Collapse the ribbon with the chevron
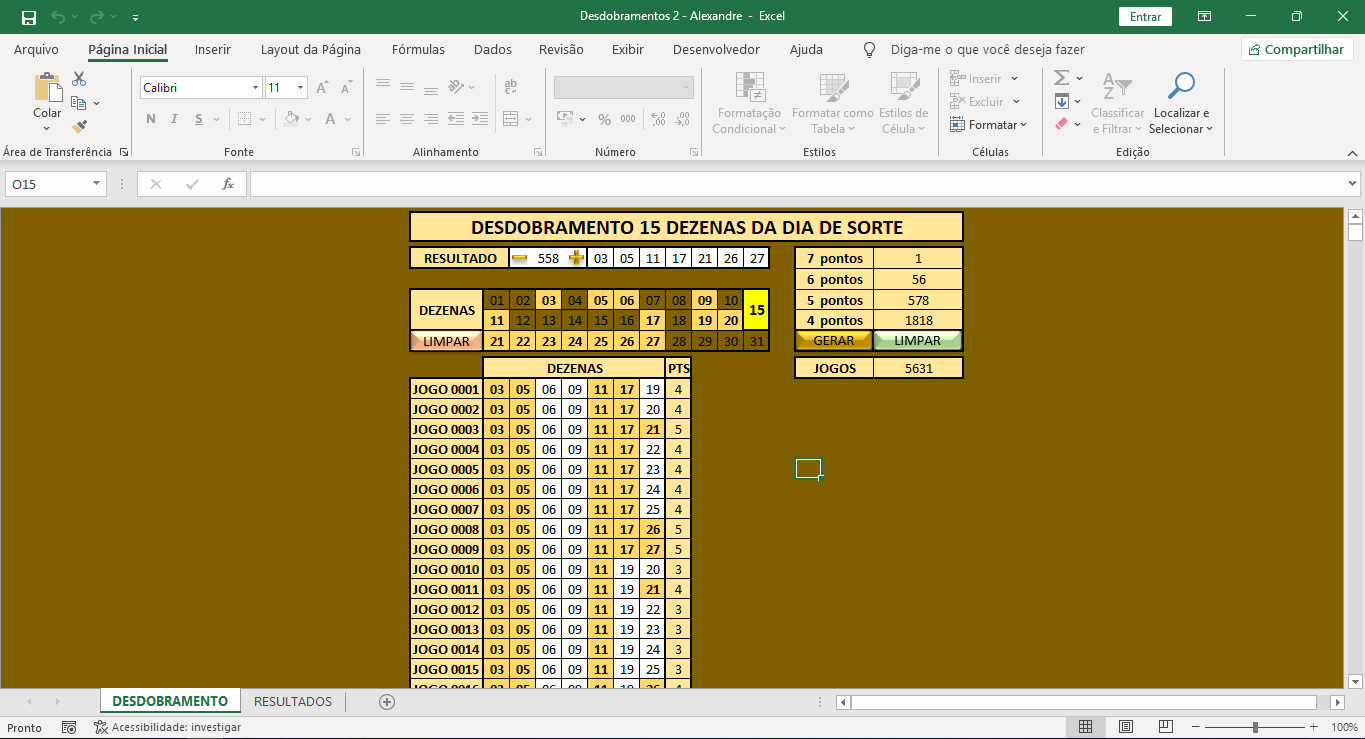1365x739 pixels. tap(1351, 153)
